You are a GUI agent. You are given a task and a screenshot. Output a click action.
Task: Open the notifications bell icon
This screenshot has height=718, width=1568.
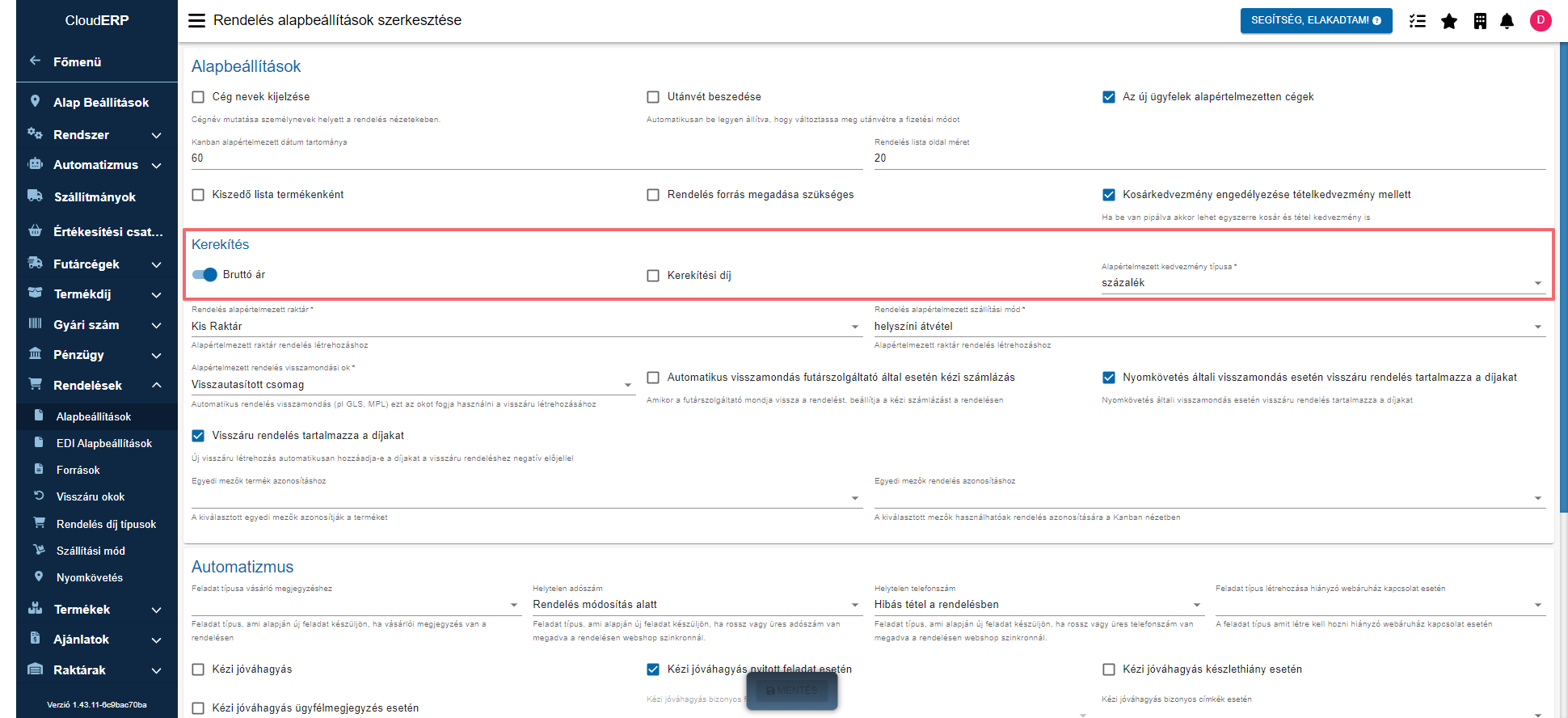[1507, 21]
